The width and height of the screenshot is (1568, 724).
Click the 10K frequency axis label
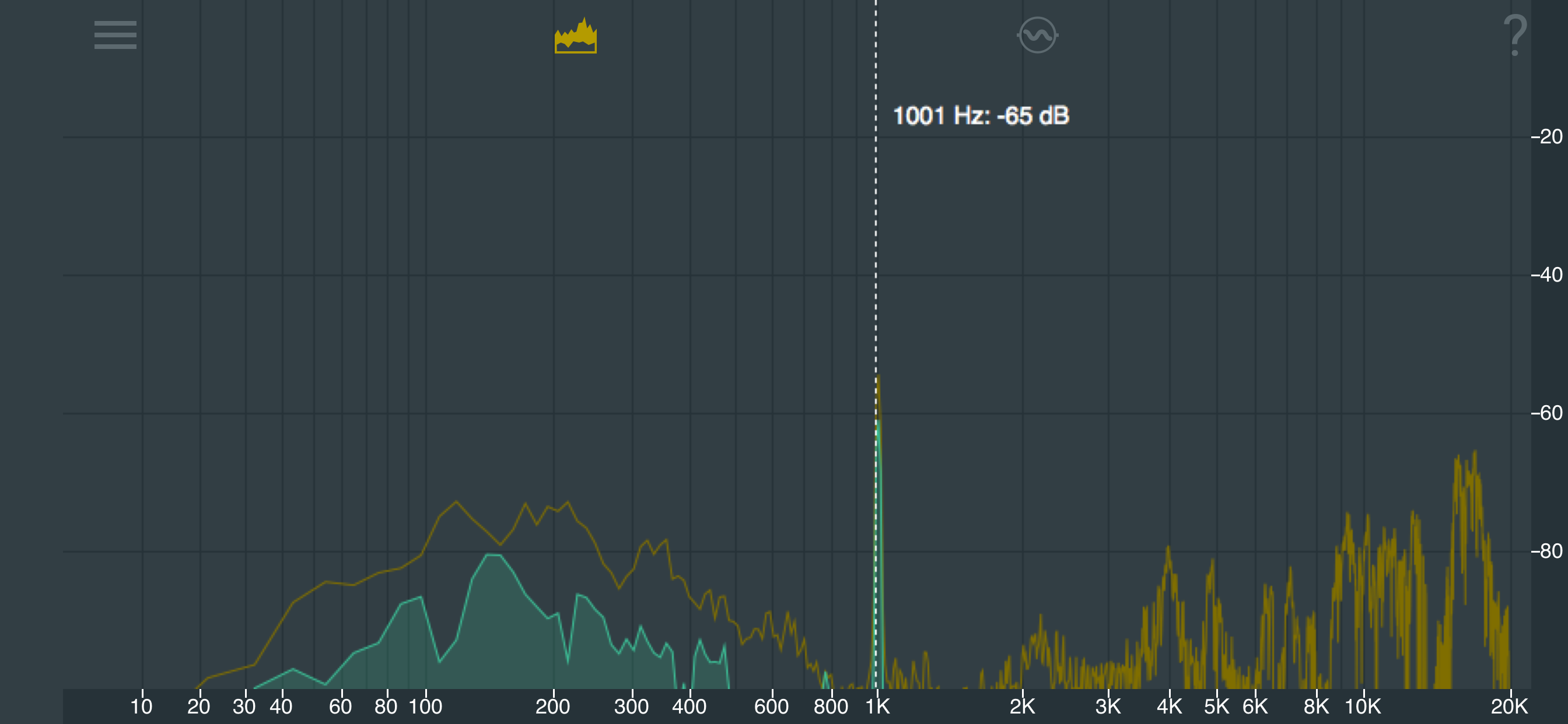[1362, 707]
